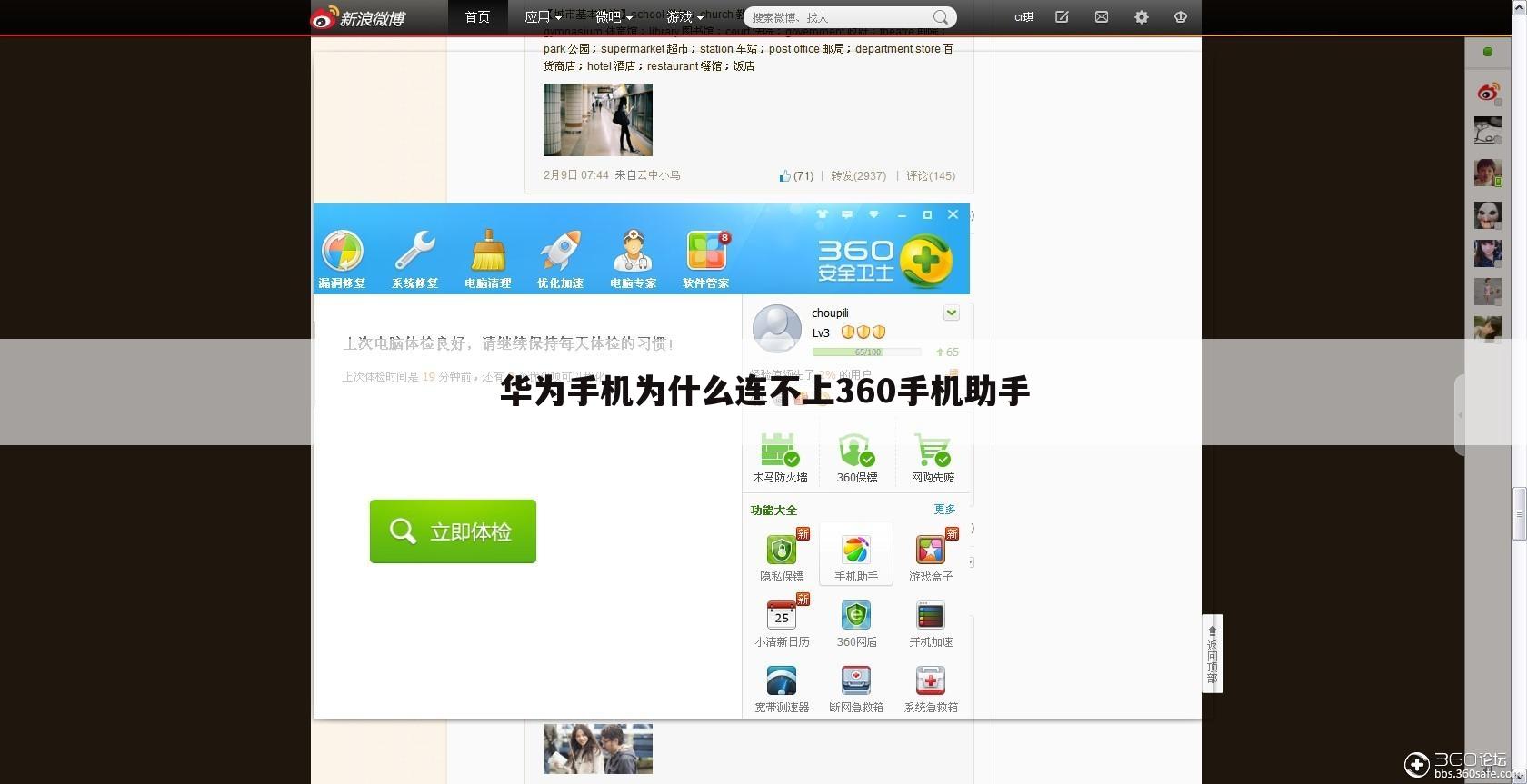Open child avatar contact in sidebar
Screen dimensions: 1527x784
[x=1488, y=173]
